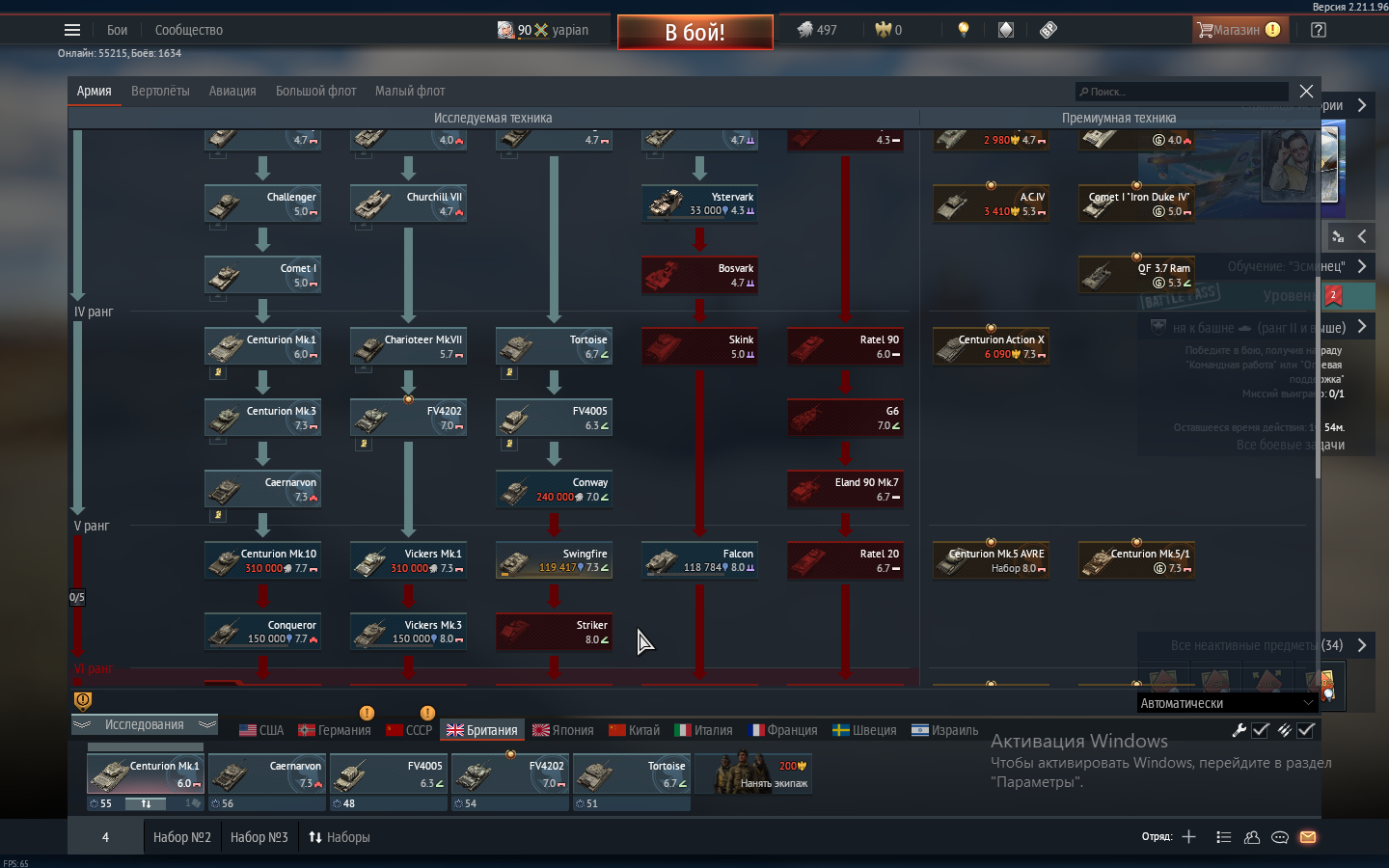Click the shop cart icon
This screenshot has height=868, width=1389.
click(1205, 30)
